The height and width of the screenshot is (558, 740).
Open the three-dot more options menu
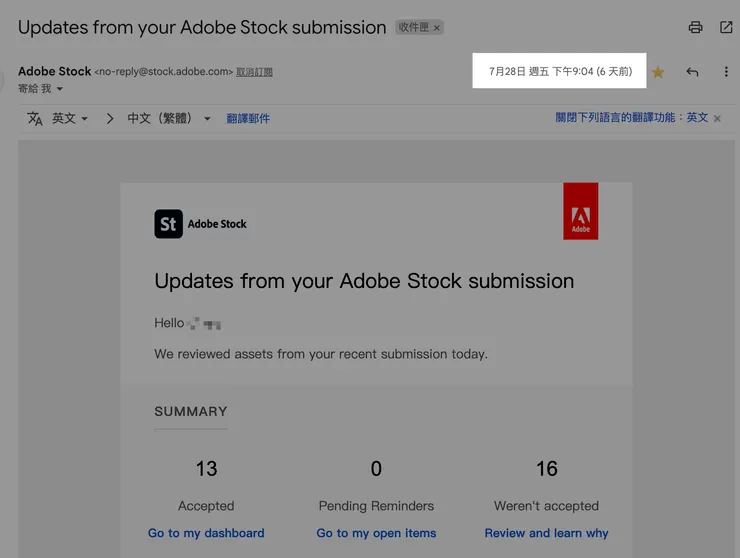(x=726, y=72)
